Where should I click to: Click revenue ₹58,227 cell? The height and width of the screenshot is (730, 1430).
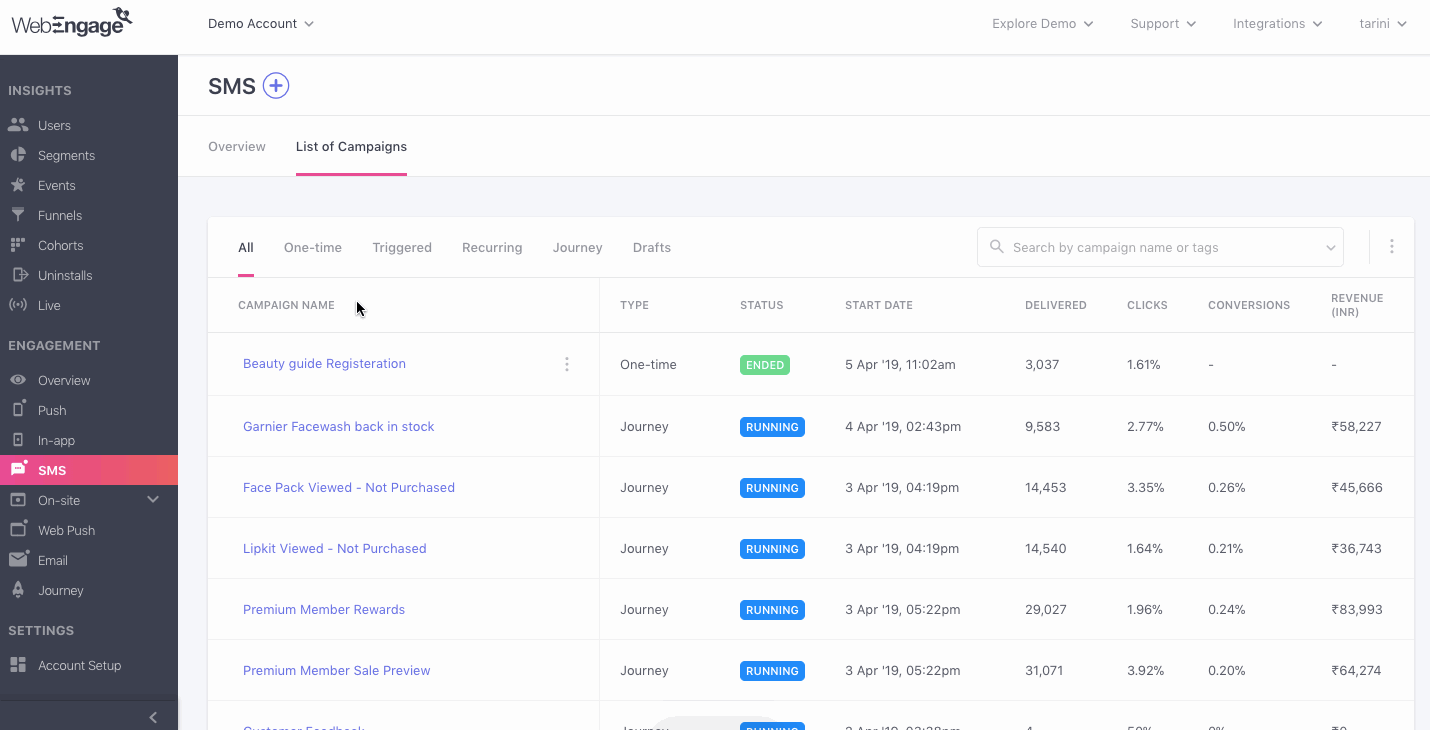pos(1356,426)
